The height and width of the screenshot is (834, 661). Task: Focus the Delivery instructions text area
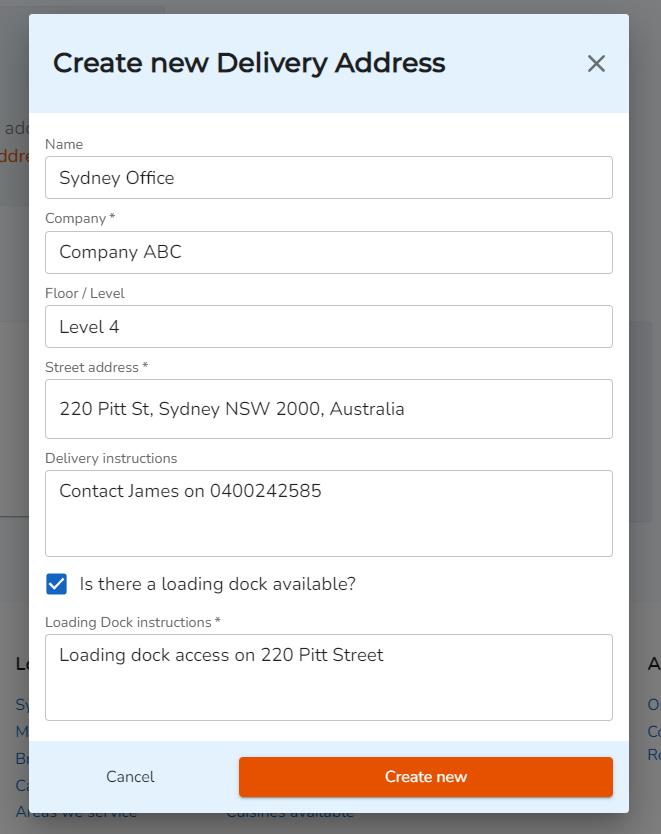click(328, 513)
